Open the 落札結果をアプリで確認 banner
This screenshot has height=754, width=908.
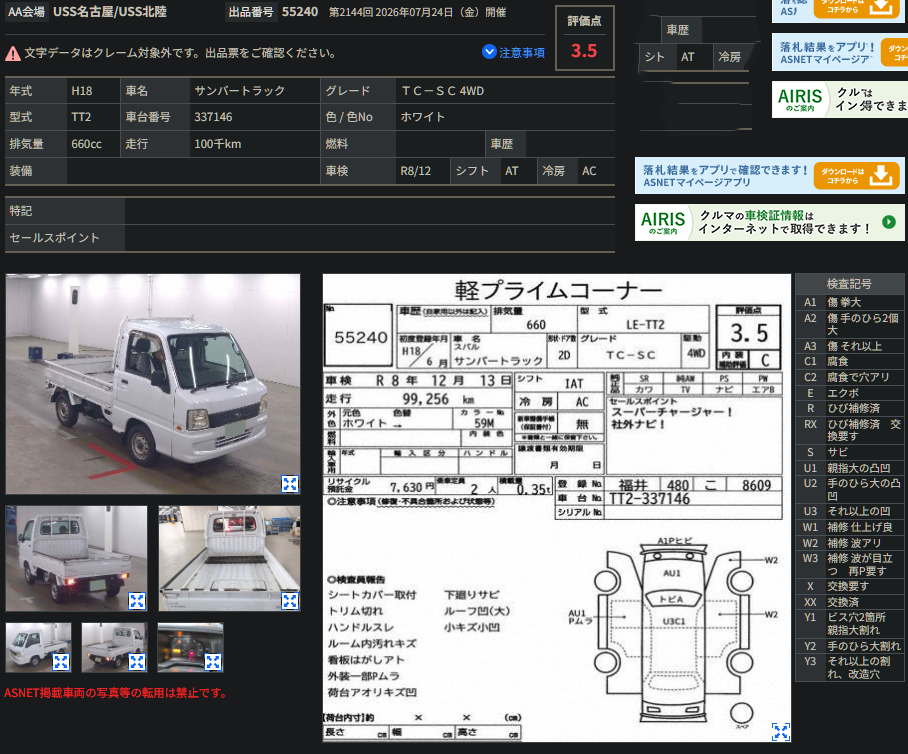click(770, 175)
